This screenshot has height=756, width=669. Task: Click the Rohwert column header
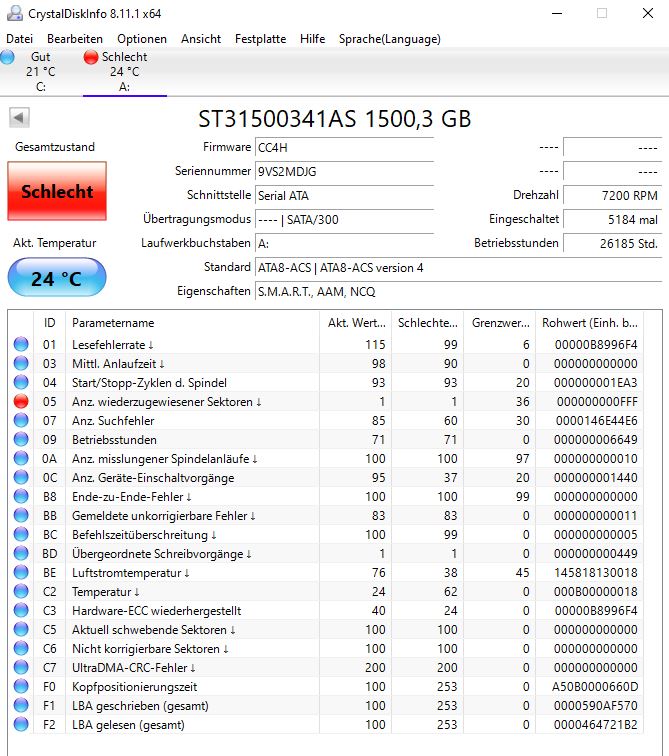pyautogui.click(x=589, y=323)
